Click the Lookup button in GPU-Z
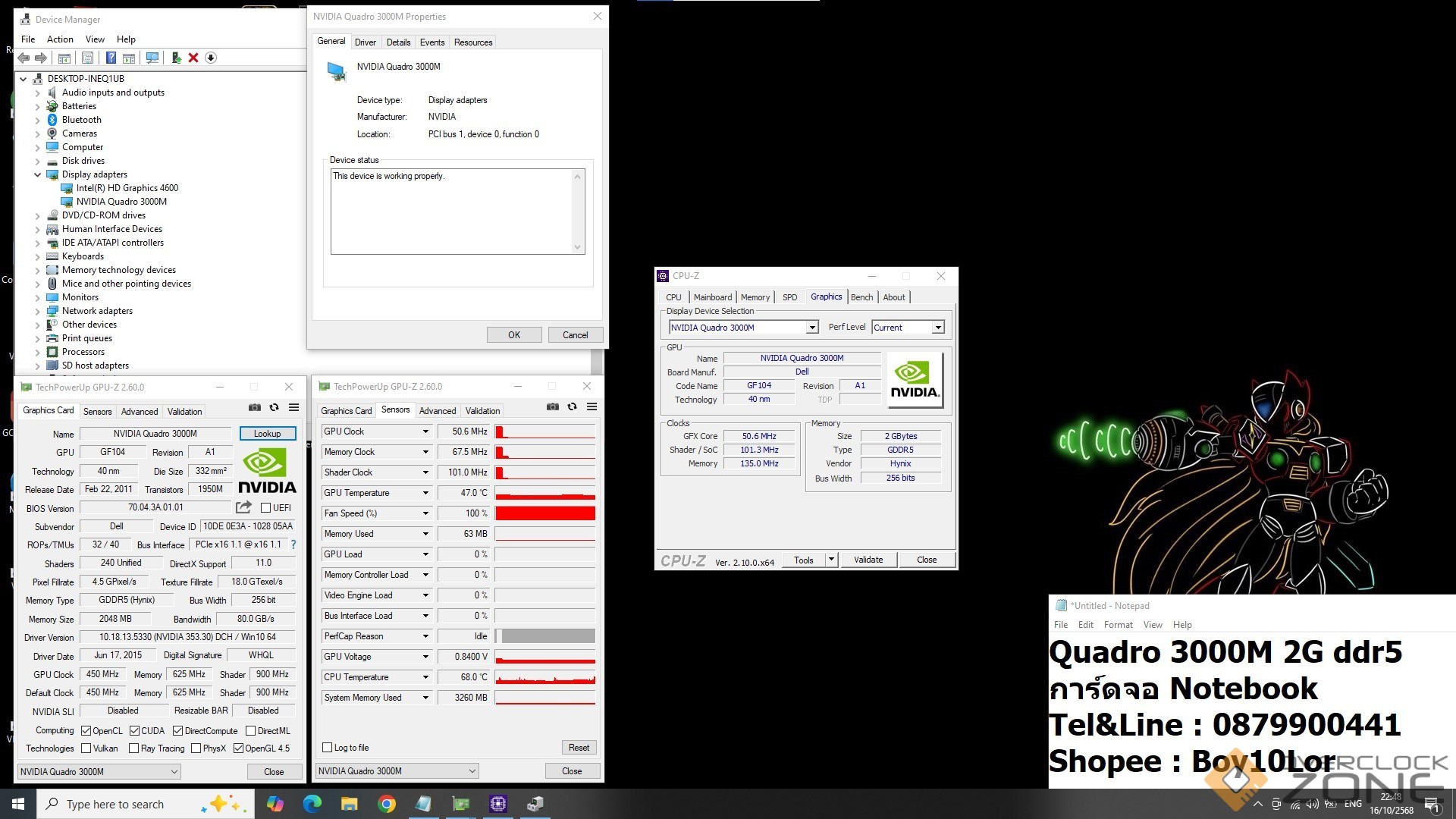1456x819 pixels. (267, 434)
